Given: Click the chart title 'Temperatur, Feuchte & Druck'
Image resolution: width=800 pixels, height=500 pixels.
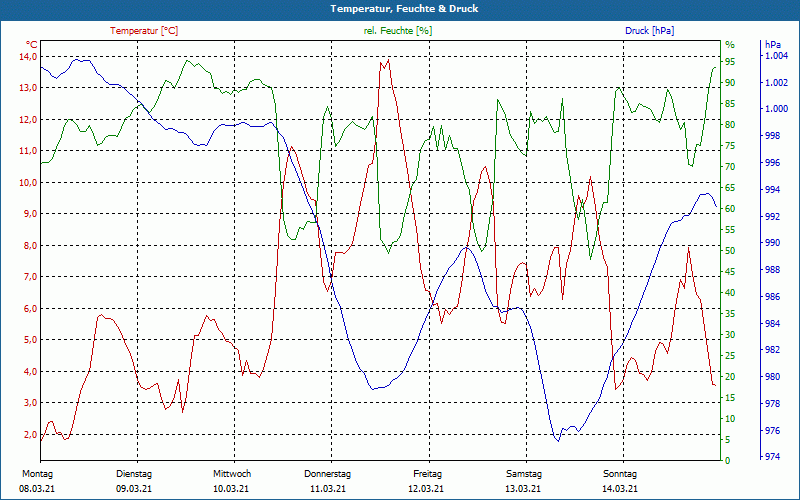Looking at the screenshot, I should pos(404,9).
